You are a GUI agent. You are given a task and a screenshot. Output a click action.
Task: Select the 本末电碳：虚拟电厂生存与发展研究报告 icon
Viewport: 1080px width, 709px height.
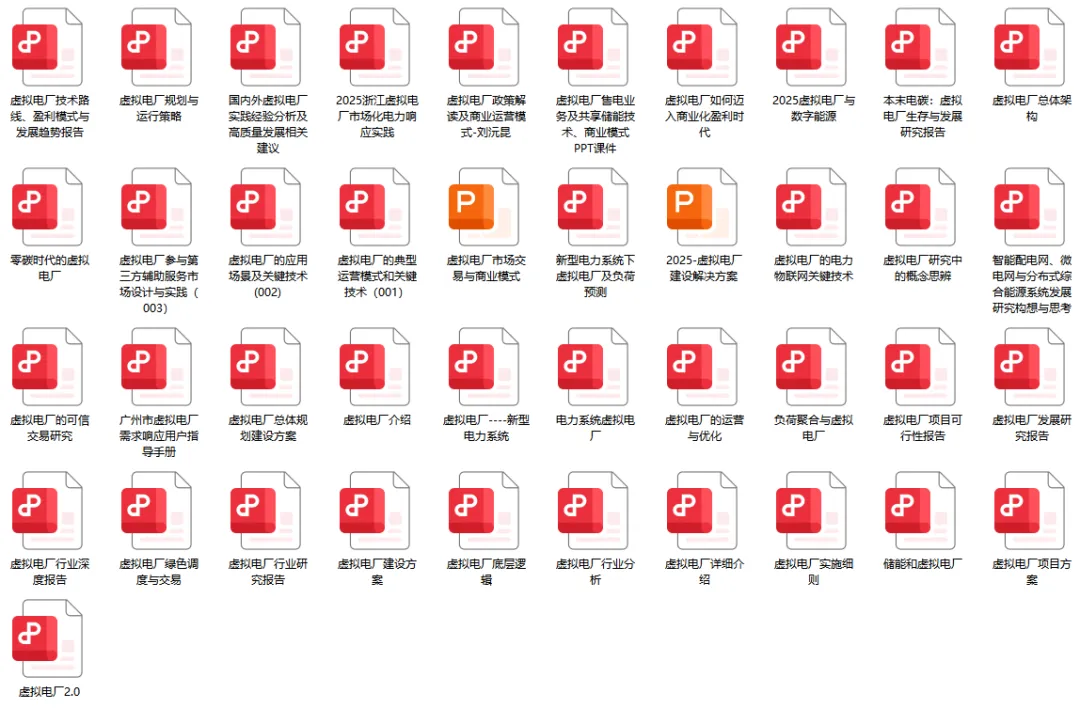pyautogui.click(x=921, y=48)
